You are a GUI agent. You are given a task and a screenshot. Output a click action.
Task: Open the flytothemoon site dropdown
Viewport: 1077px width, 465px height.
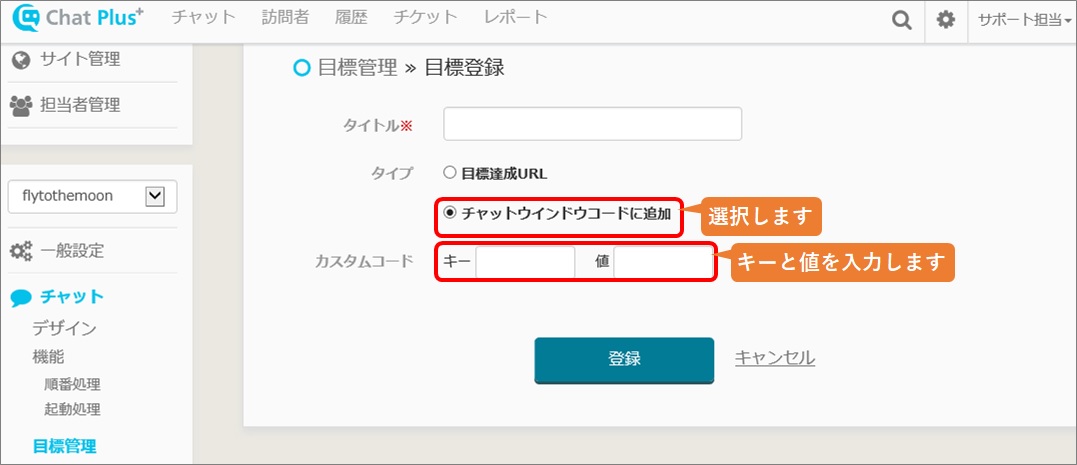(93, 197)
